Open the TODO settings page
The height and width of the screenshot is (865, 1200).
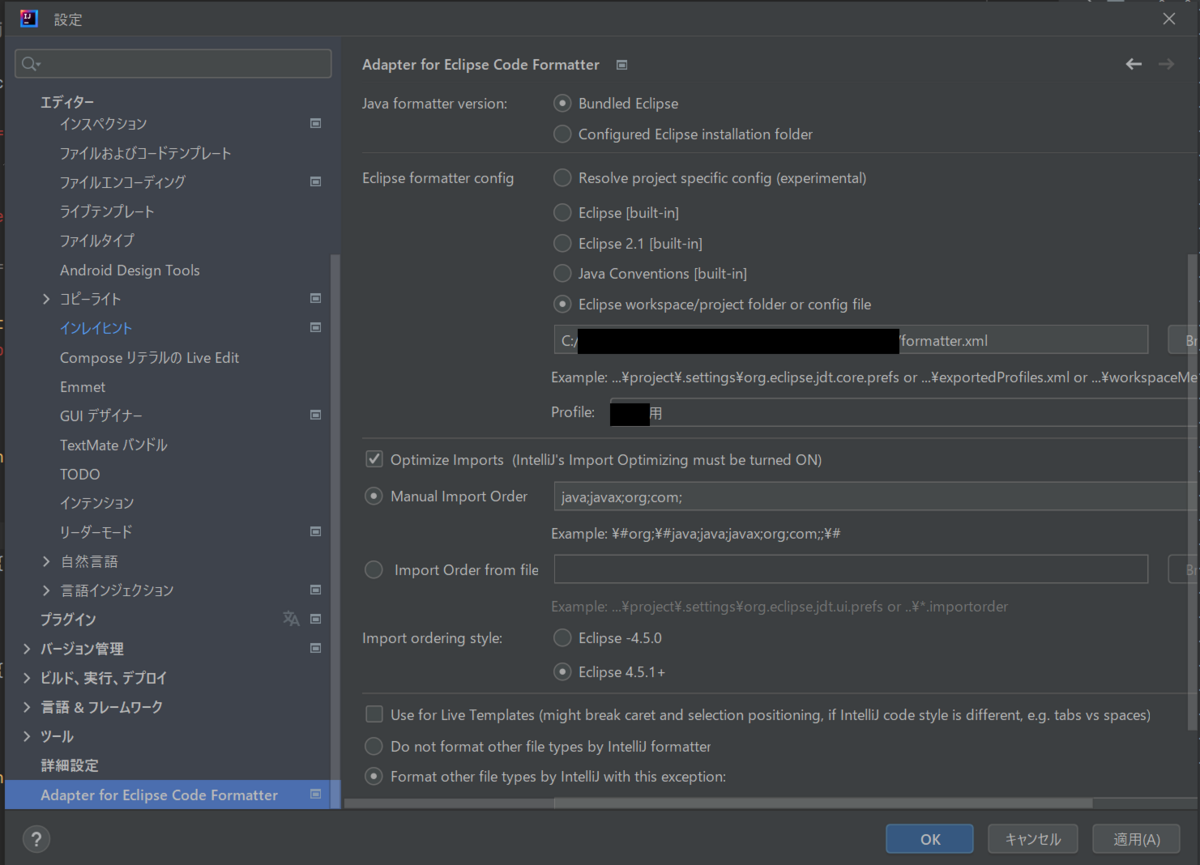click(x=80, y=474)
